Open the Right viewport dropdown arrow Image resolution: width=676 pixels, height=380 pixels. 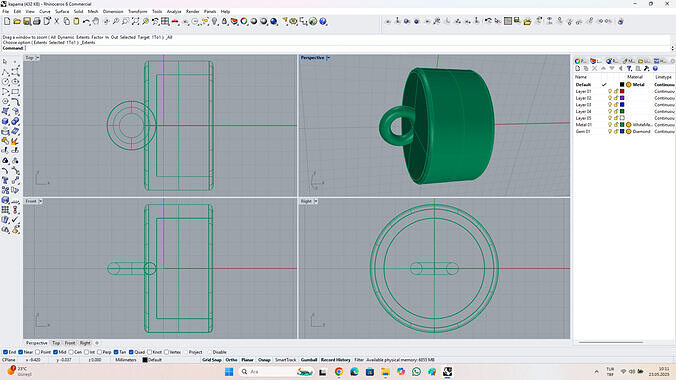(x=316, y=201)
